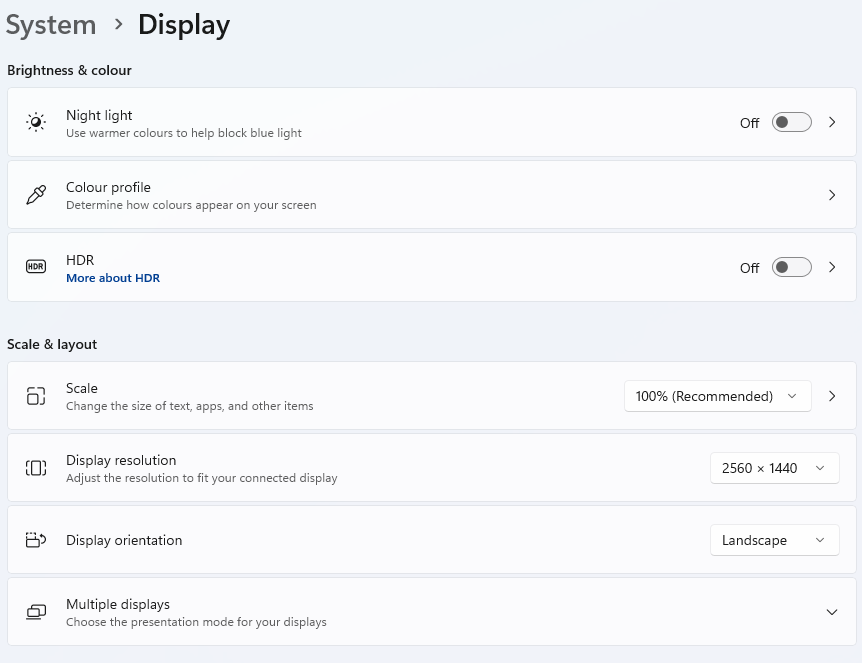This screenshot has width=862, height=663.
Task: Click the Multiple displays icon
Action: (x=36, y=612)
